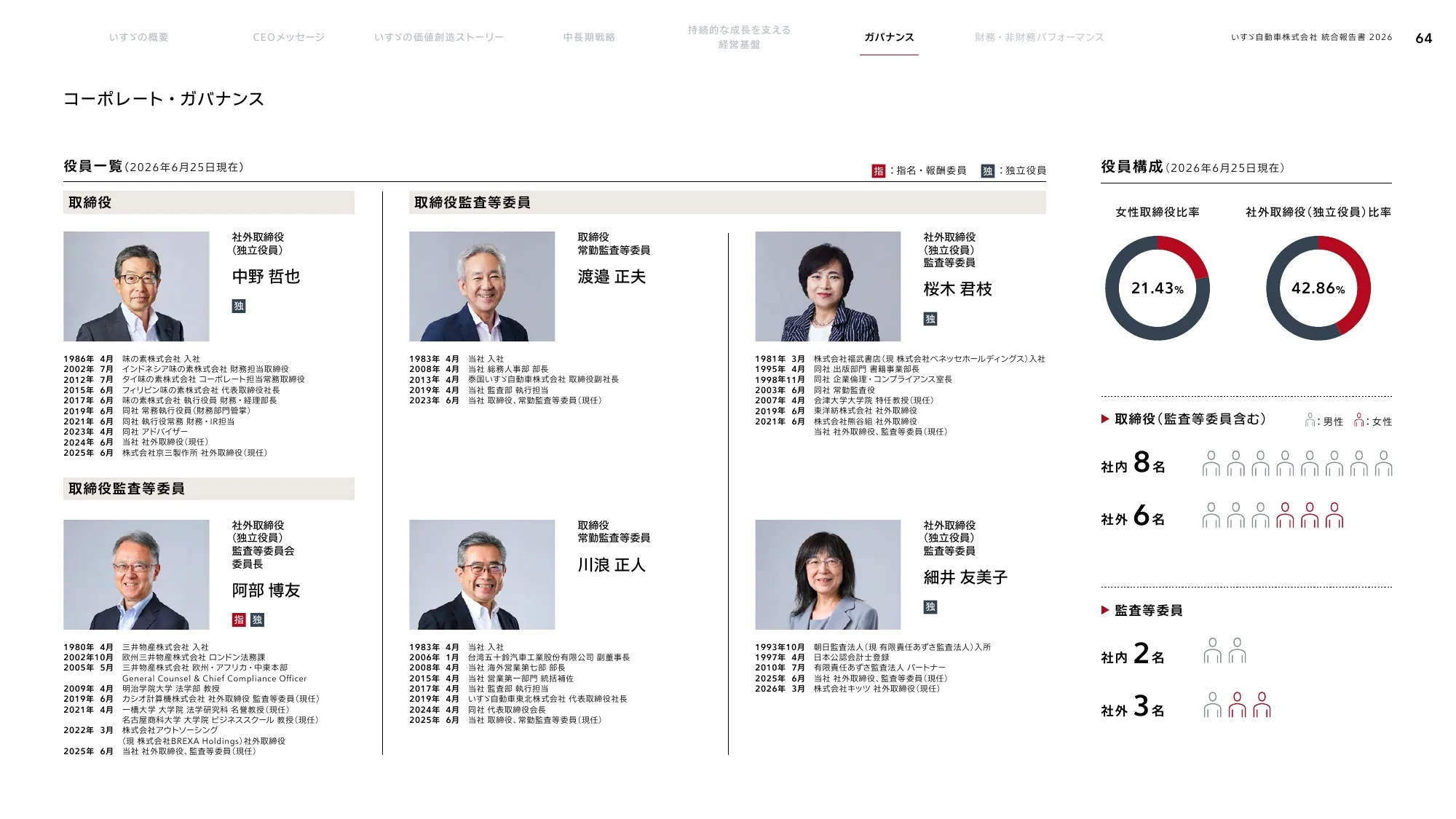Click page number 64

(1424, 39)
